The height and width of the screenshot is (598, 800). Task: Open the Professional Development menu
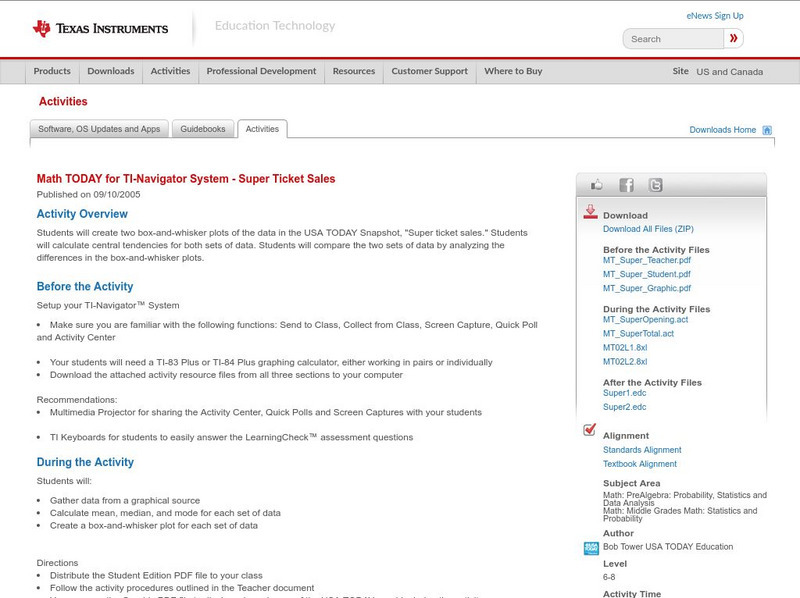click(x=261, y=71)
